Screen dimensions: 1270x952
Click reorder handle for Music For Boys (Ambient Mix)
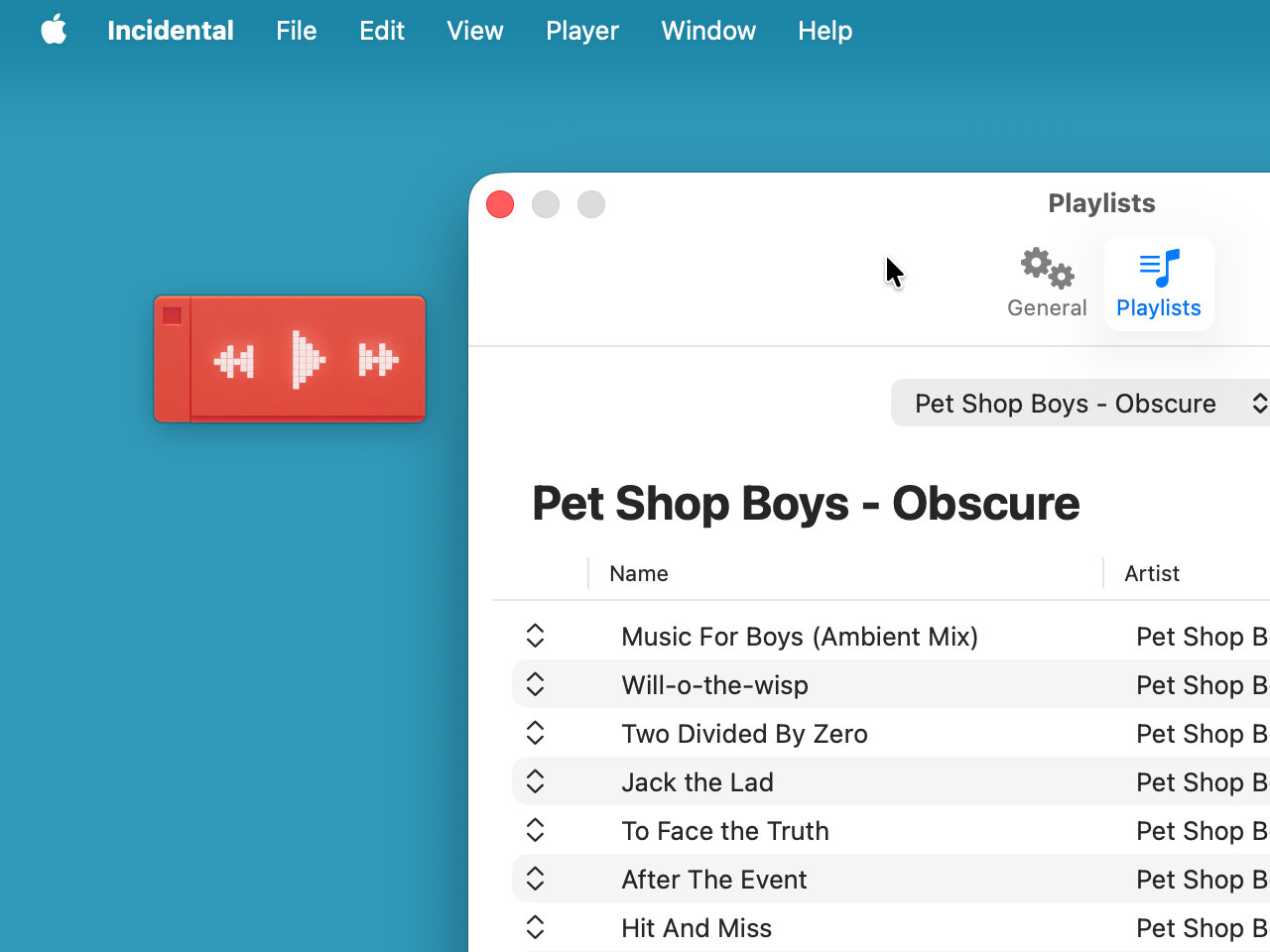[535, 636]
